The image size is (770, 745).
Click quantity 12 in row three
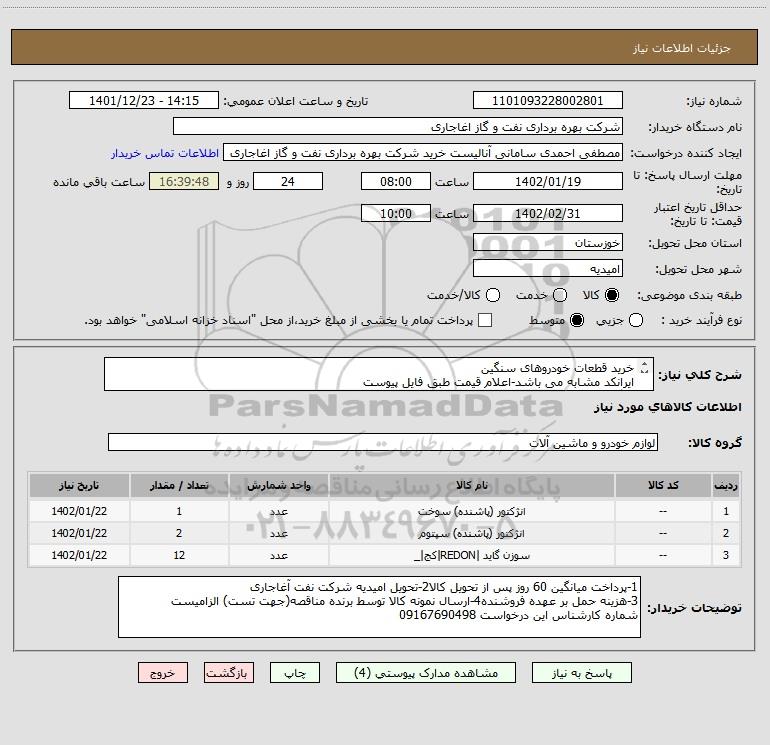tap(179, 555)
